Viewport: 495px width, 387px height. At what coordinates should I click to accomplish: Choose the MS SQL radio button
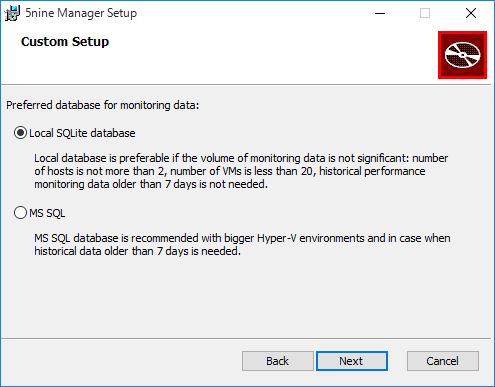click(20, 213)
